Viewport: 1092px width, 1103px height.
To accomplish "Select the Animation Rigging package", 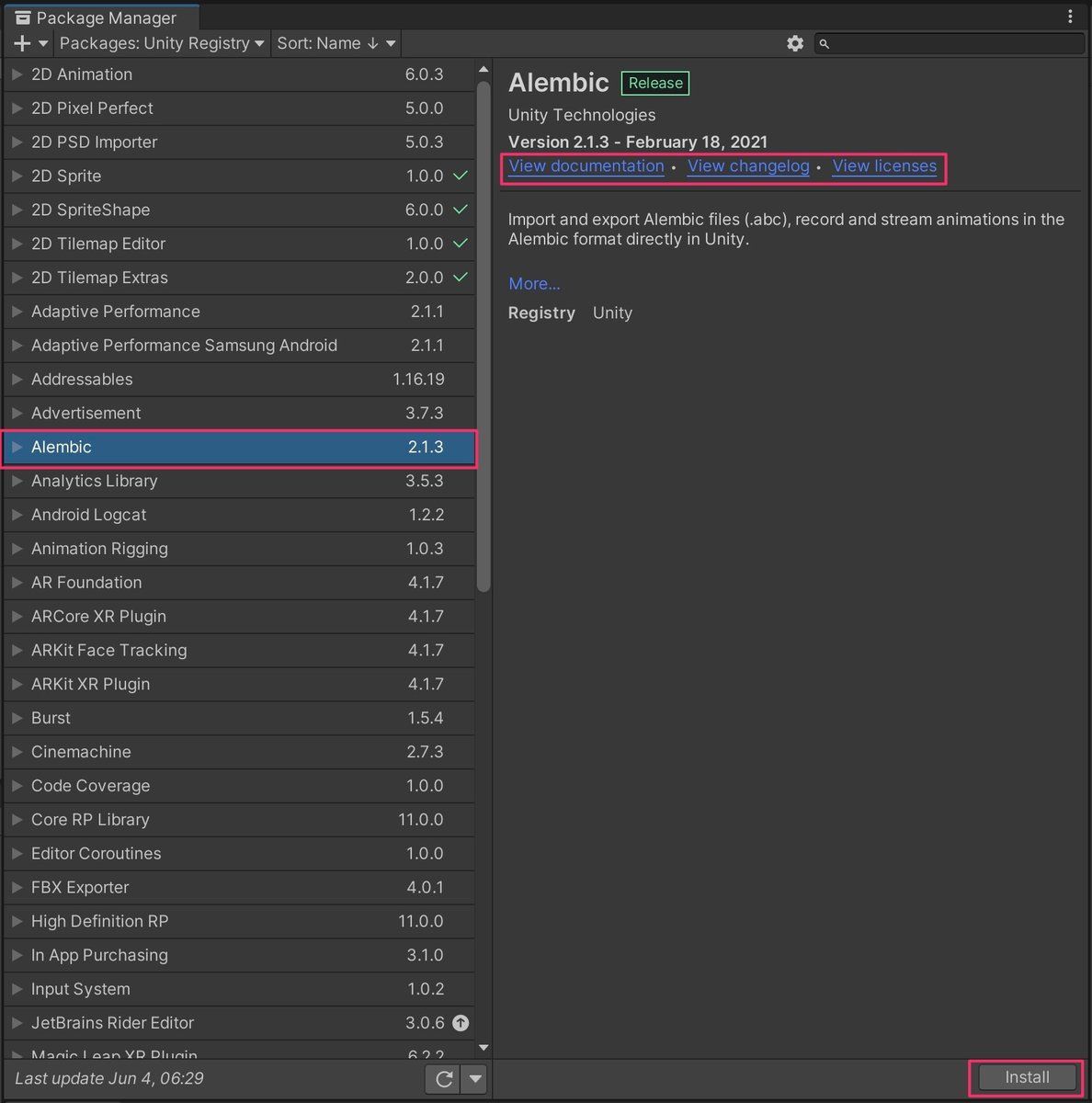I will pyautogui.click(x=239, y=549).
